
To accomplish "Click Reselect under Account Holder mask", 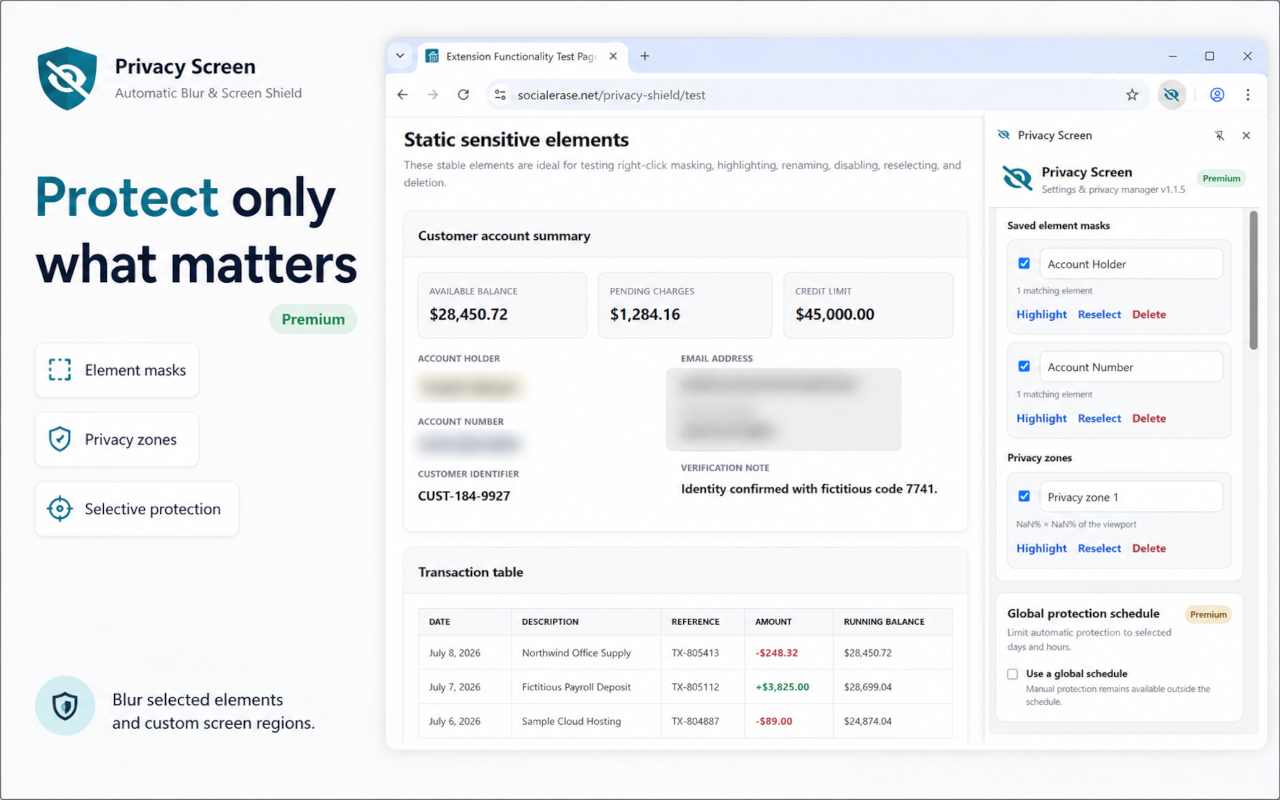I will coord(1100,314).
